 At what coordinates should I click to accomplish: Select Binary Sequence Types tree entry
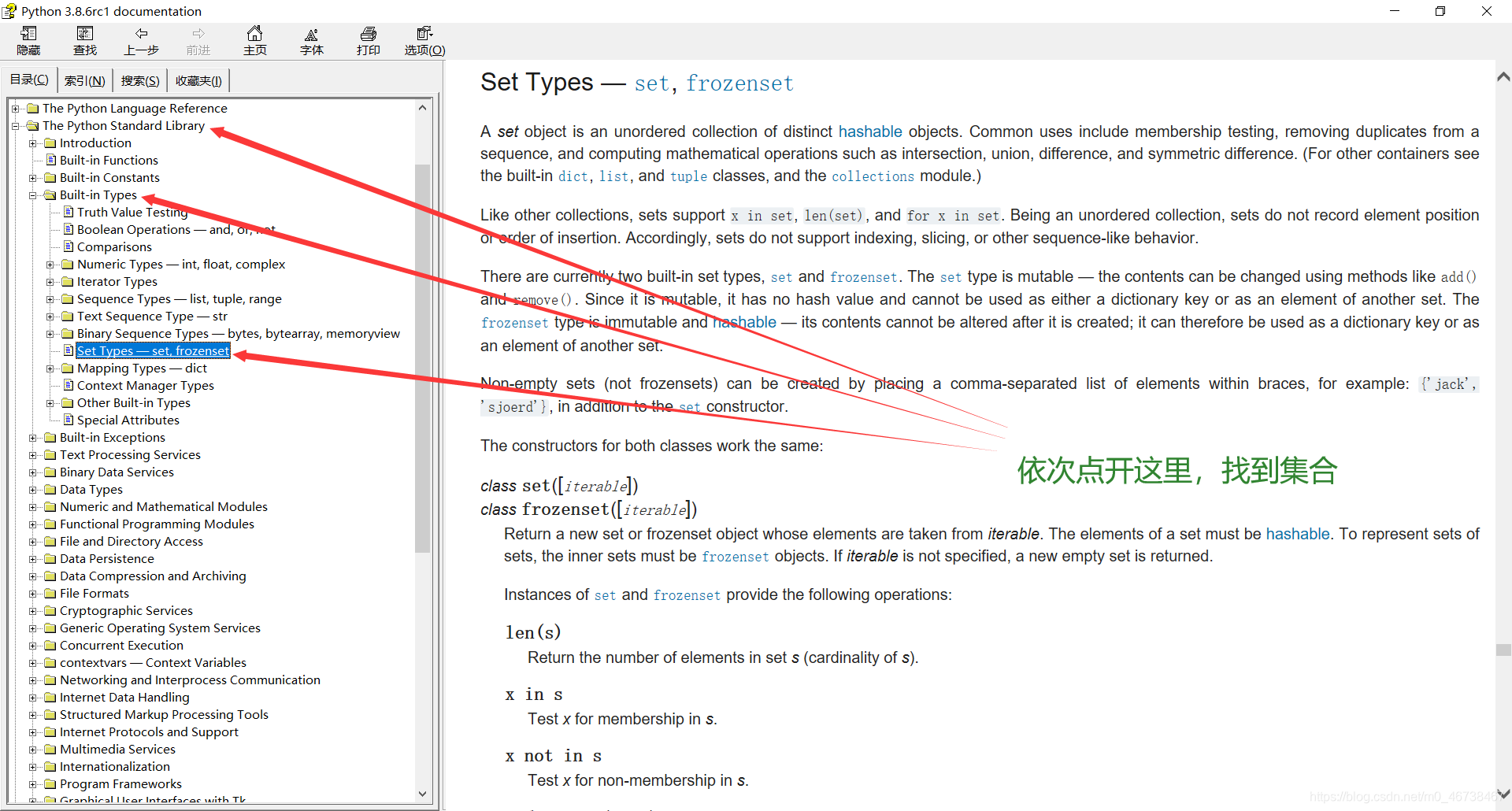coord(239,333)
